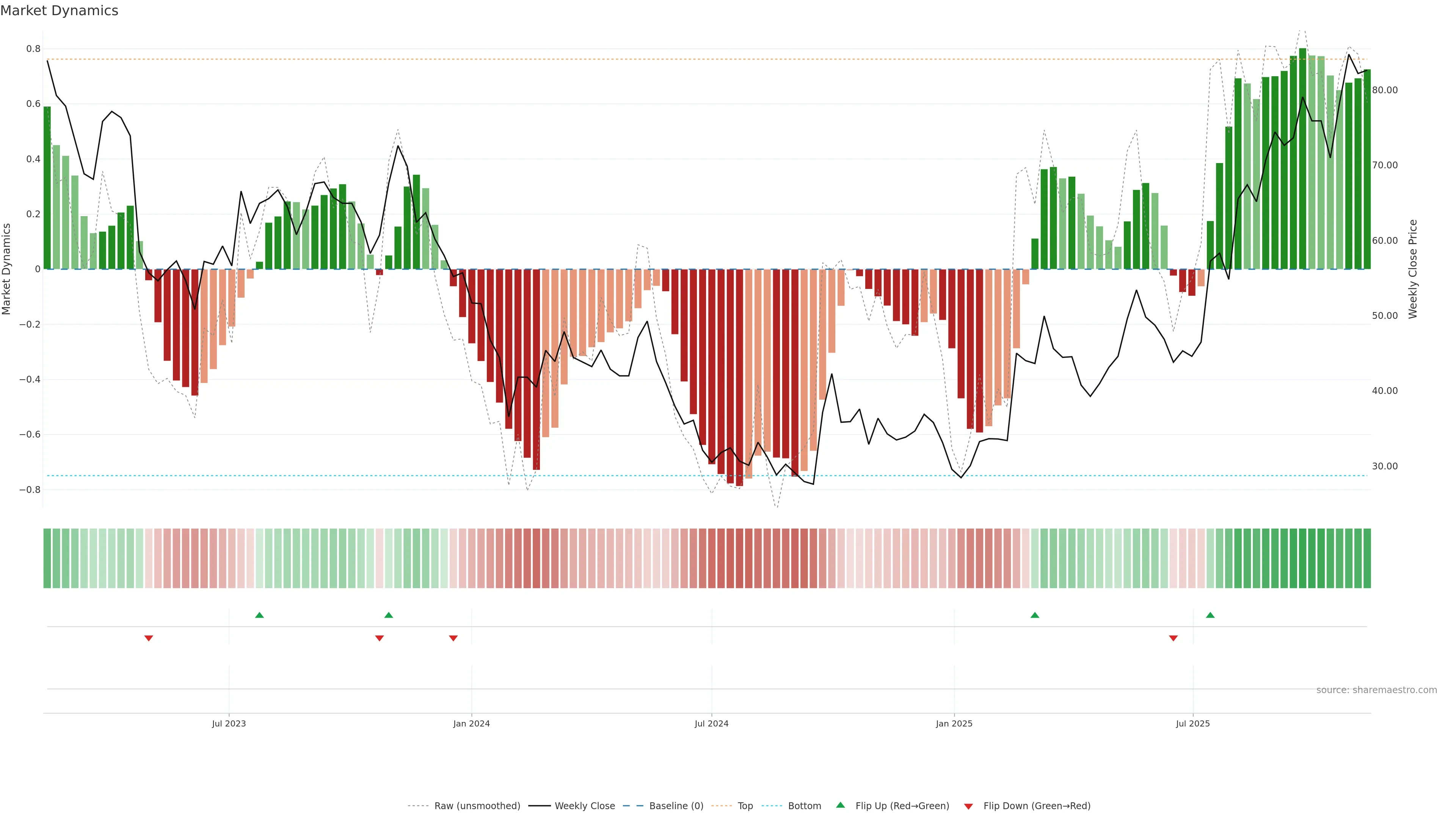
Task: Hide the Bottom threshold legend item
Action: 804,806
